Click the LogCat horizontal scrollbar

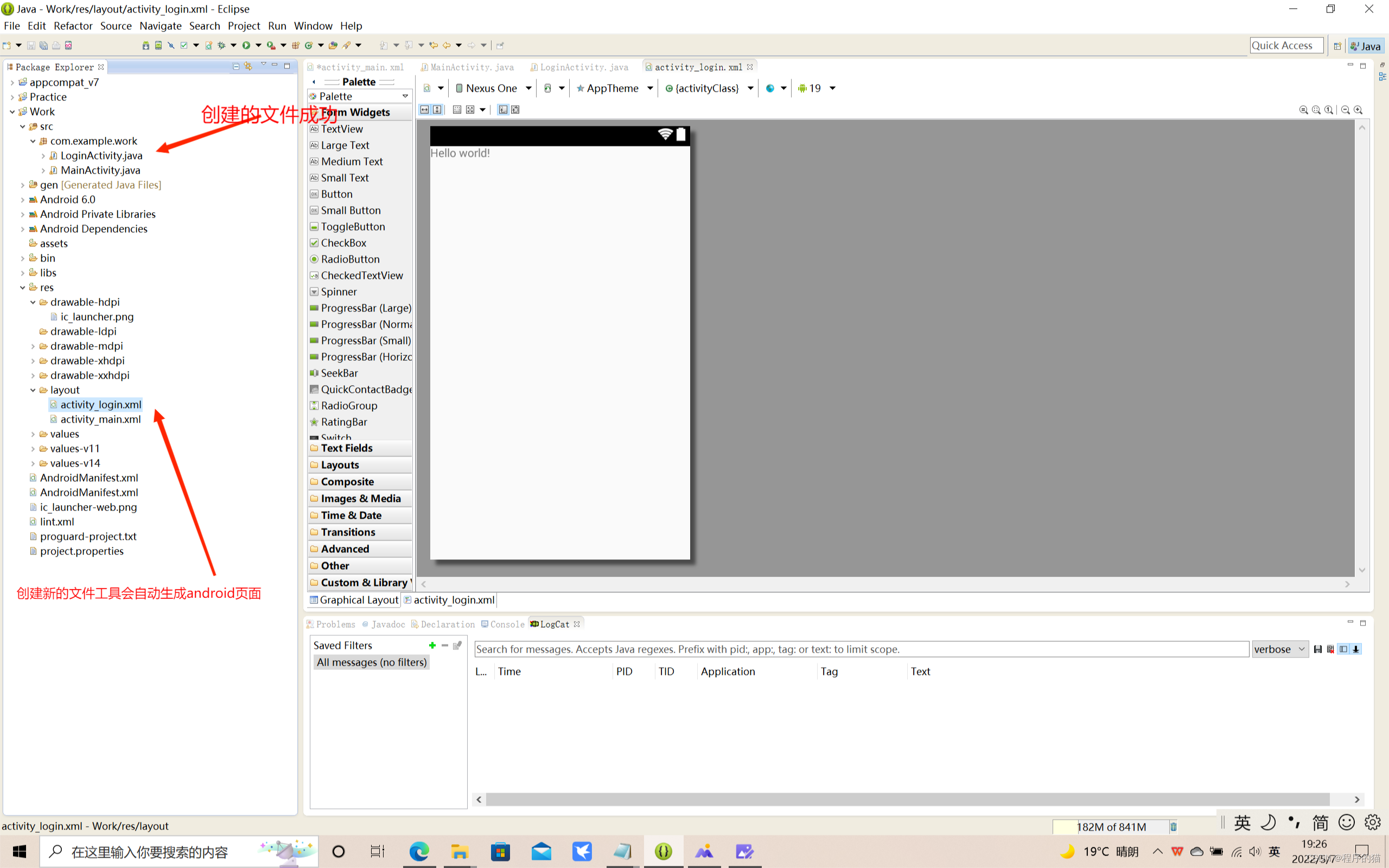[x=907, y=799]
